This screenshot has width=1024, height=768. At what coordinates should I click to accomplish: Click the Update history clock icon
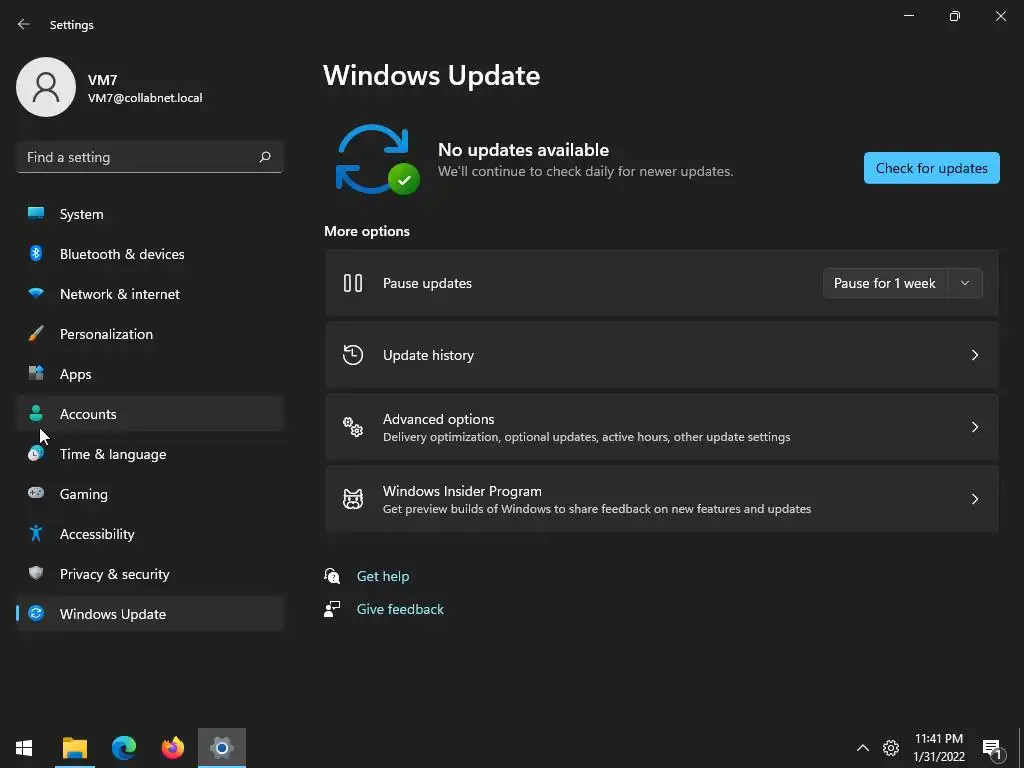[x=353, y=355]
